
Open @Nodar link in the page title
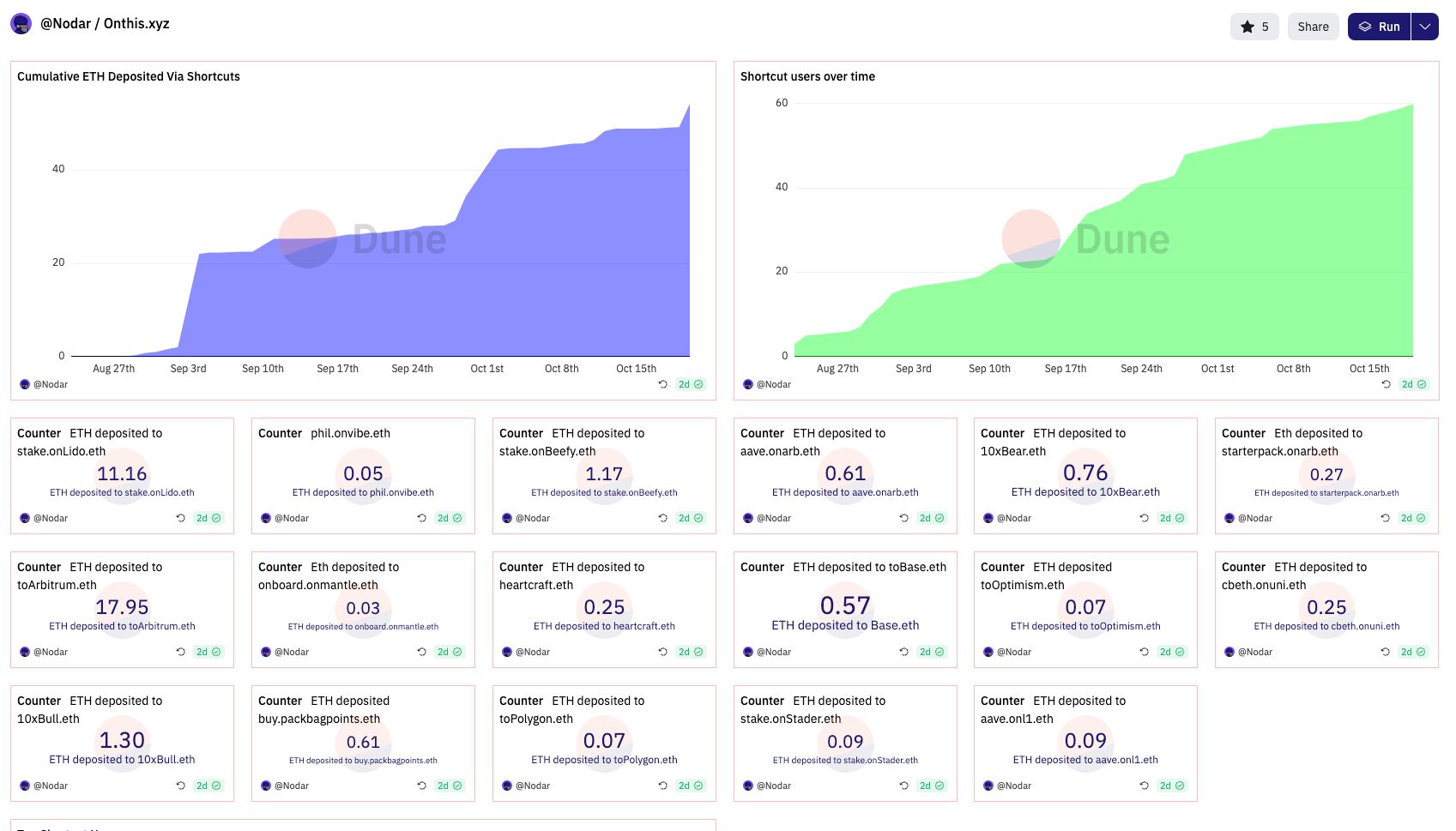(x=65, y=24)
